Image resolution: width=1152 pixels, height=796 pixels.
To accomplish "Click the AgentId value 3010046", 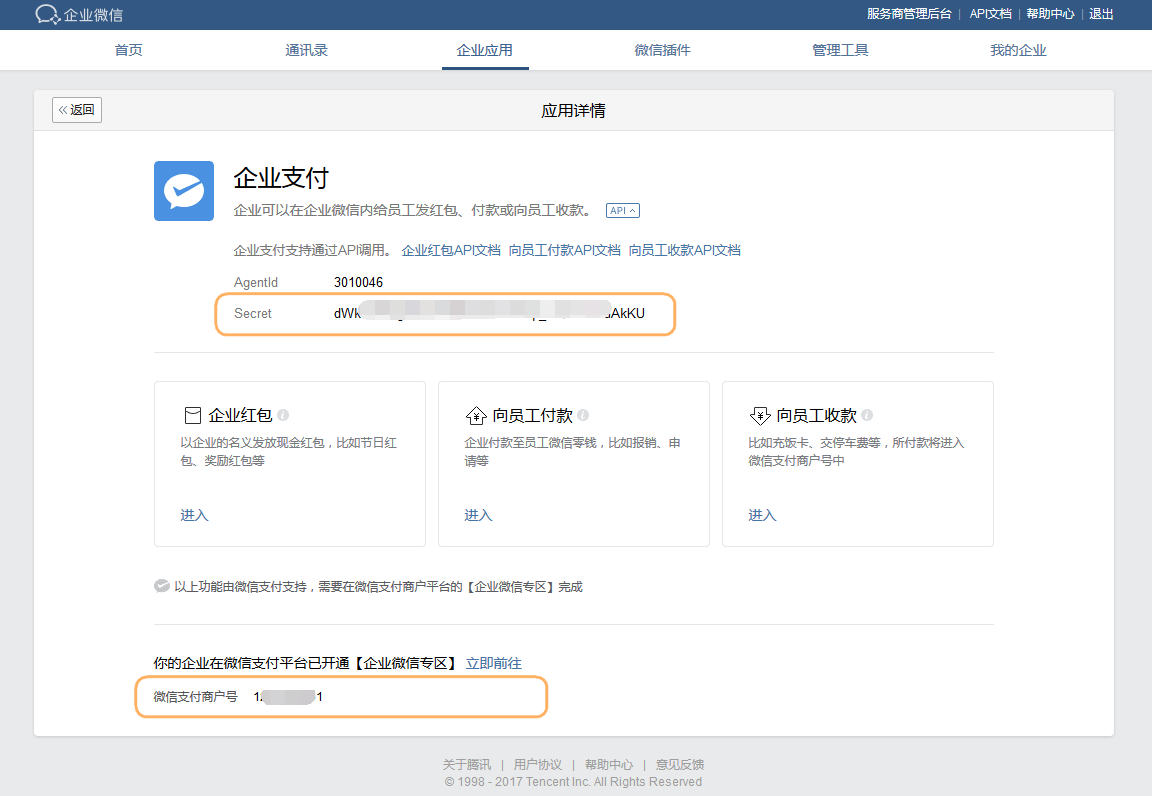I will 359,282.
